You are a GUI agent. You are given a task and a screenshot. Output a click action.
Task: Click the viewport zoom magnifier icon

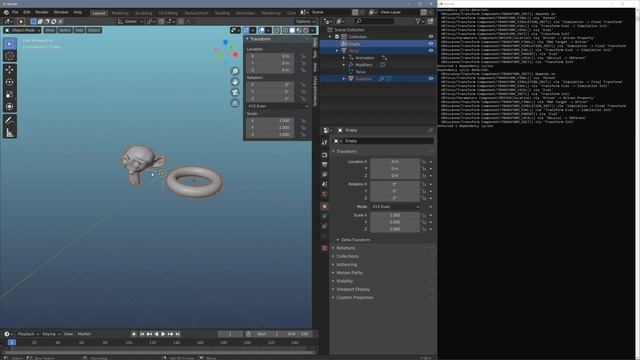click(x=235, y=71)
